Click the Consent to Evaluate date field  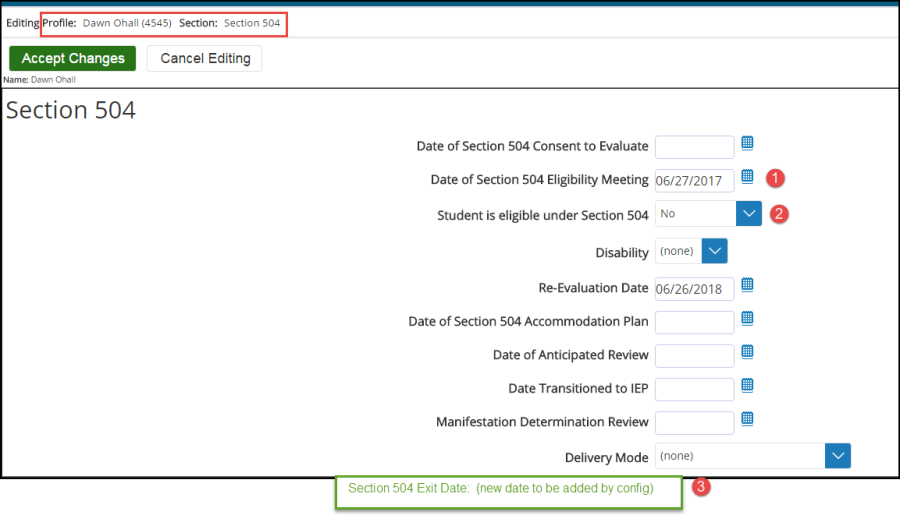[x=694, y=147]
